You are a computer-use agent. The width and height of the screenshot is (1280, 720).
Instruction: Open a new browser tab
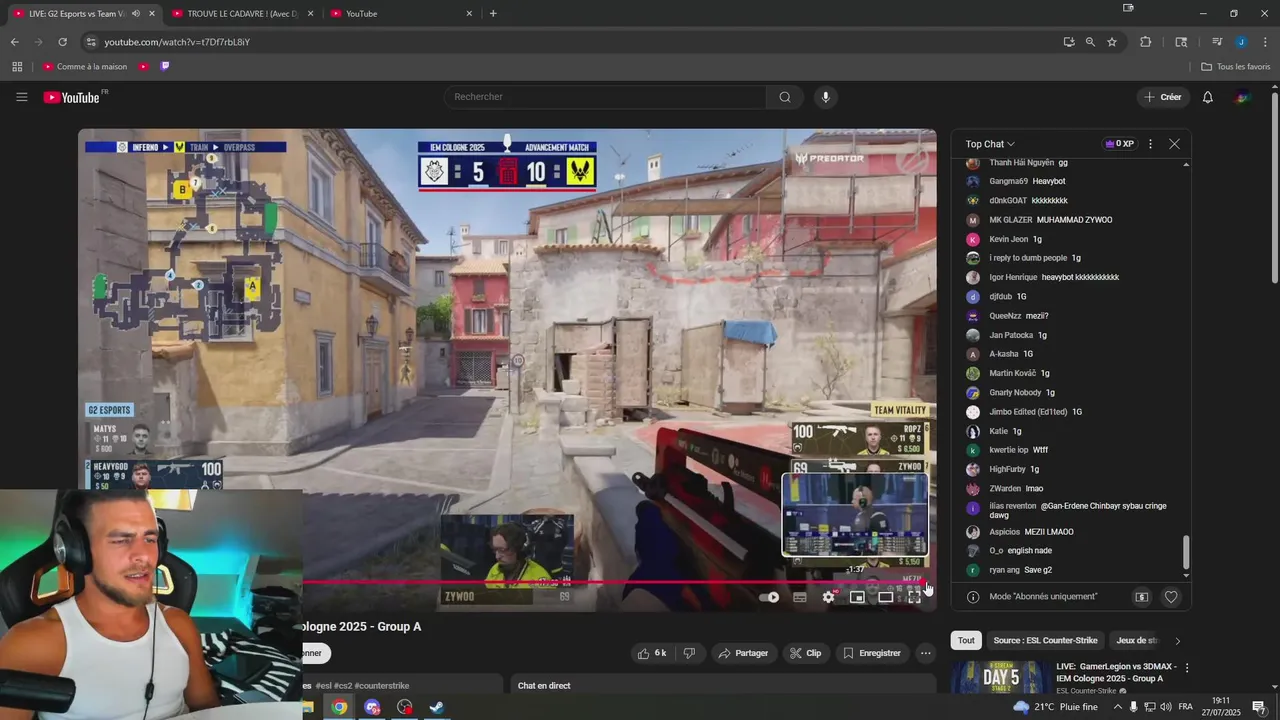pyautogui.click(x=493, y=14)
